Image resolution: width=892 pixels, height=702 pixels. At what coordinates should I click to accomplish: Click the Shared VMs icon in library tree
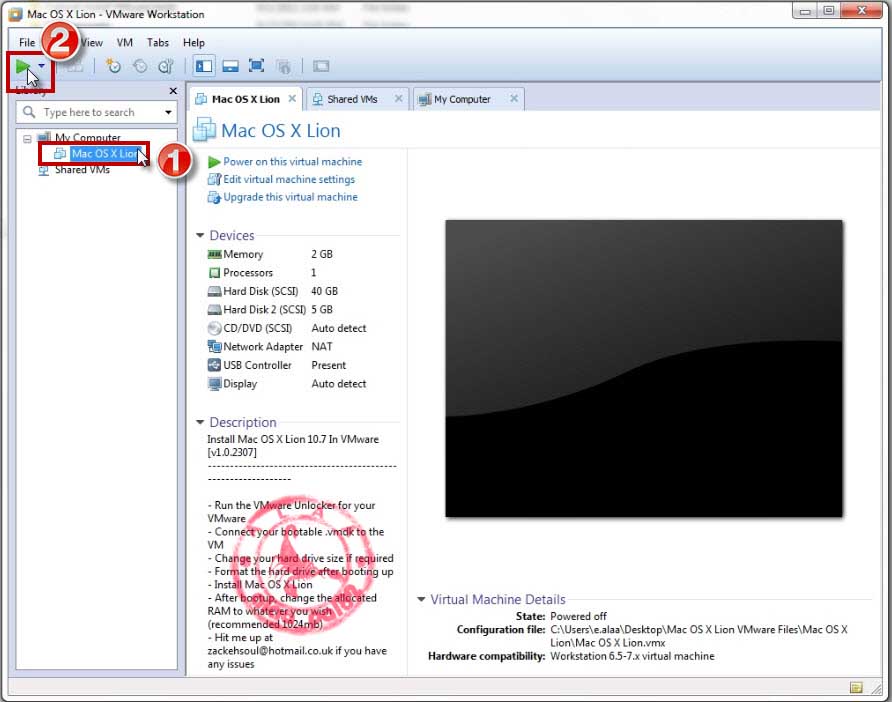pos(44,170)
